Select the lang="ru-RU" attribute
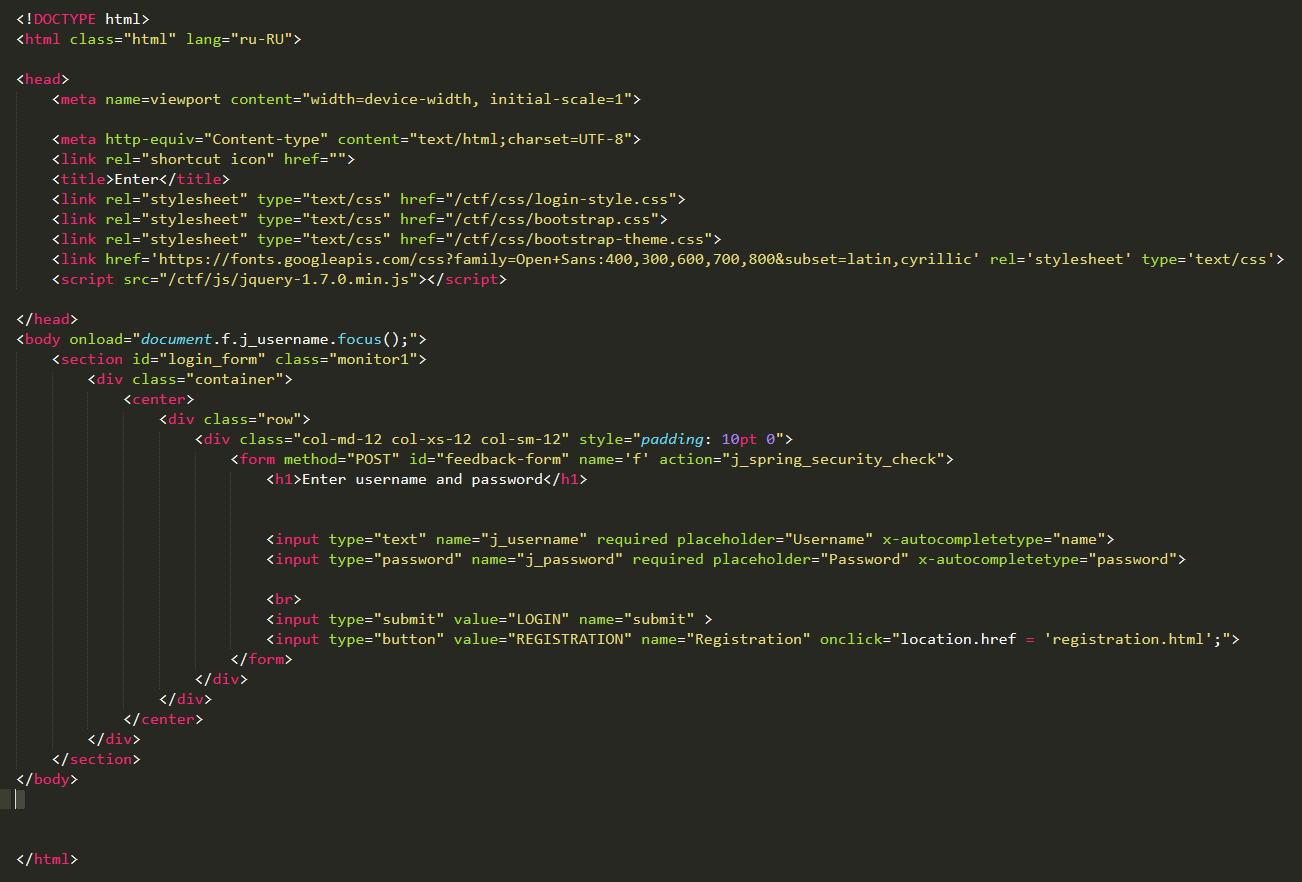This screenshot has width=1302, height=882. pyautogui.click(x=239, y=39)
